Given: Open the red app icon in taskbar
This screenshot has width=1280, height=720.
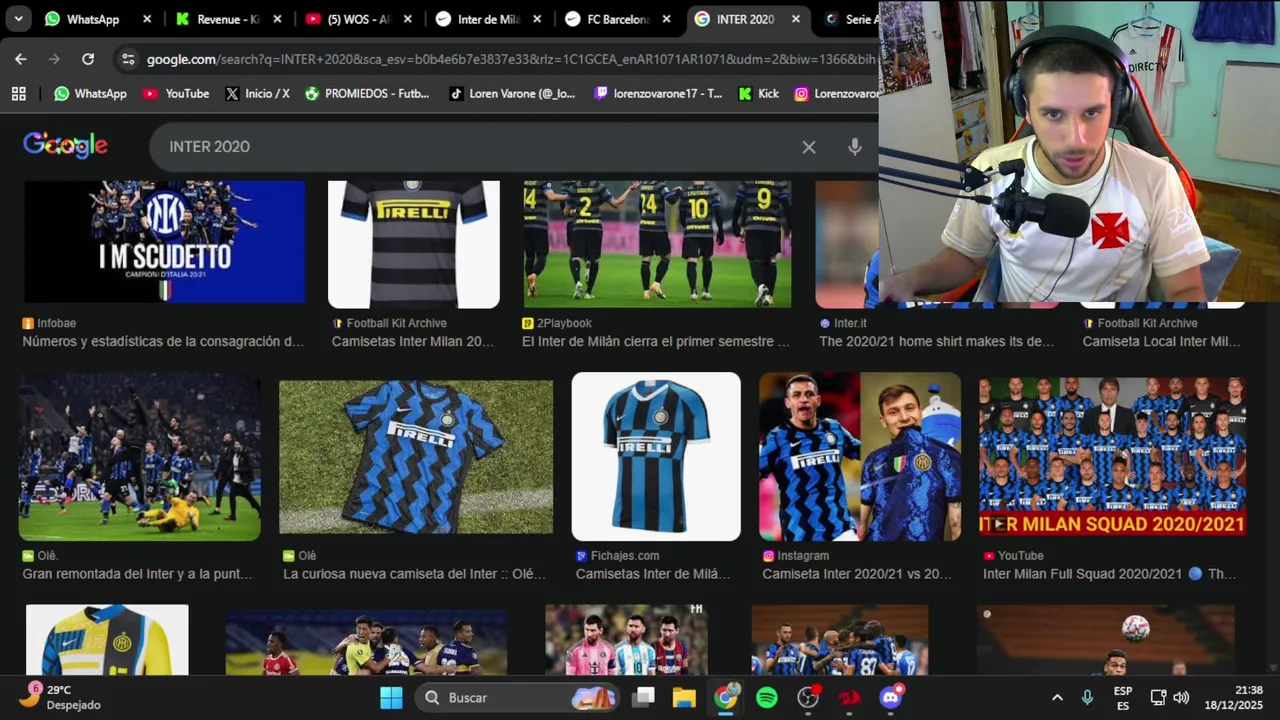Looking at the screenshot, I should [849, 697].
